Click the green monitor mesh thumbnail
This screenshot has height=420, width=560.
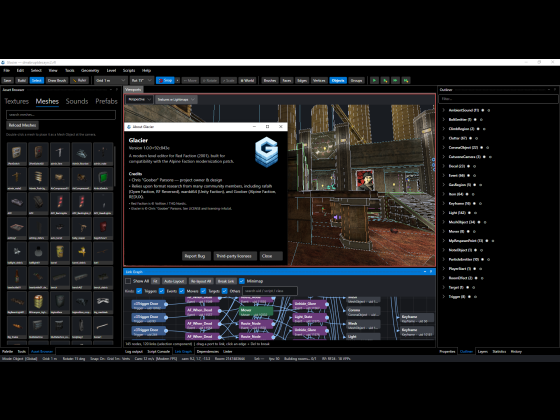(103, 178)
